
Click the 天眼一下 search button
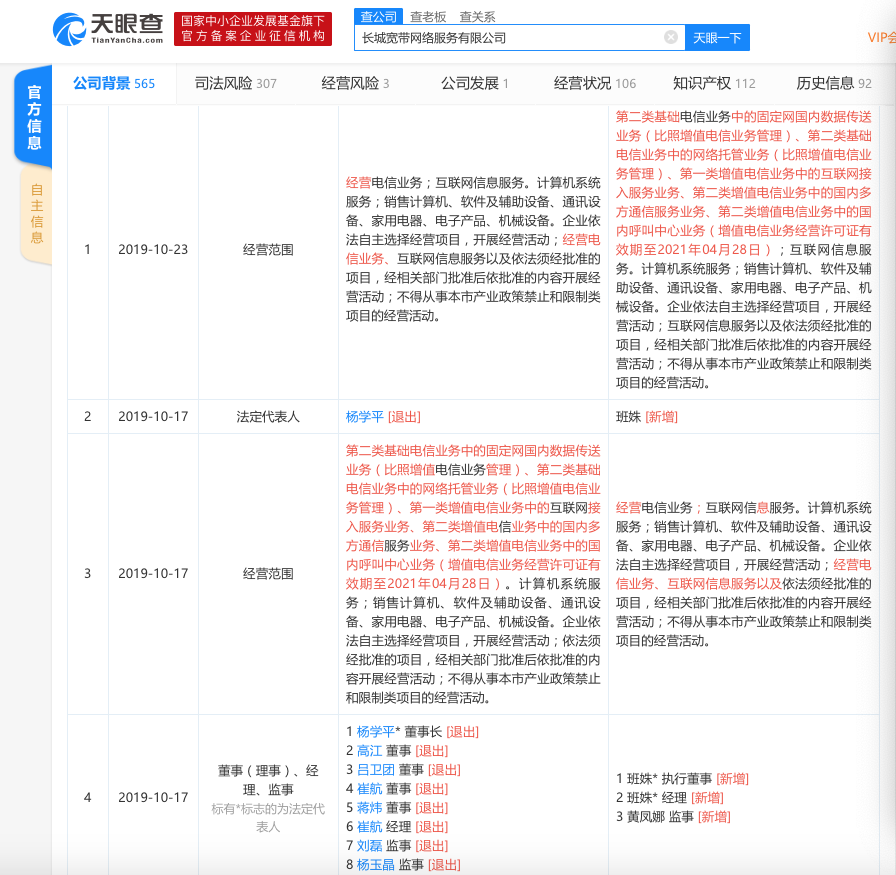(718, 38)
